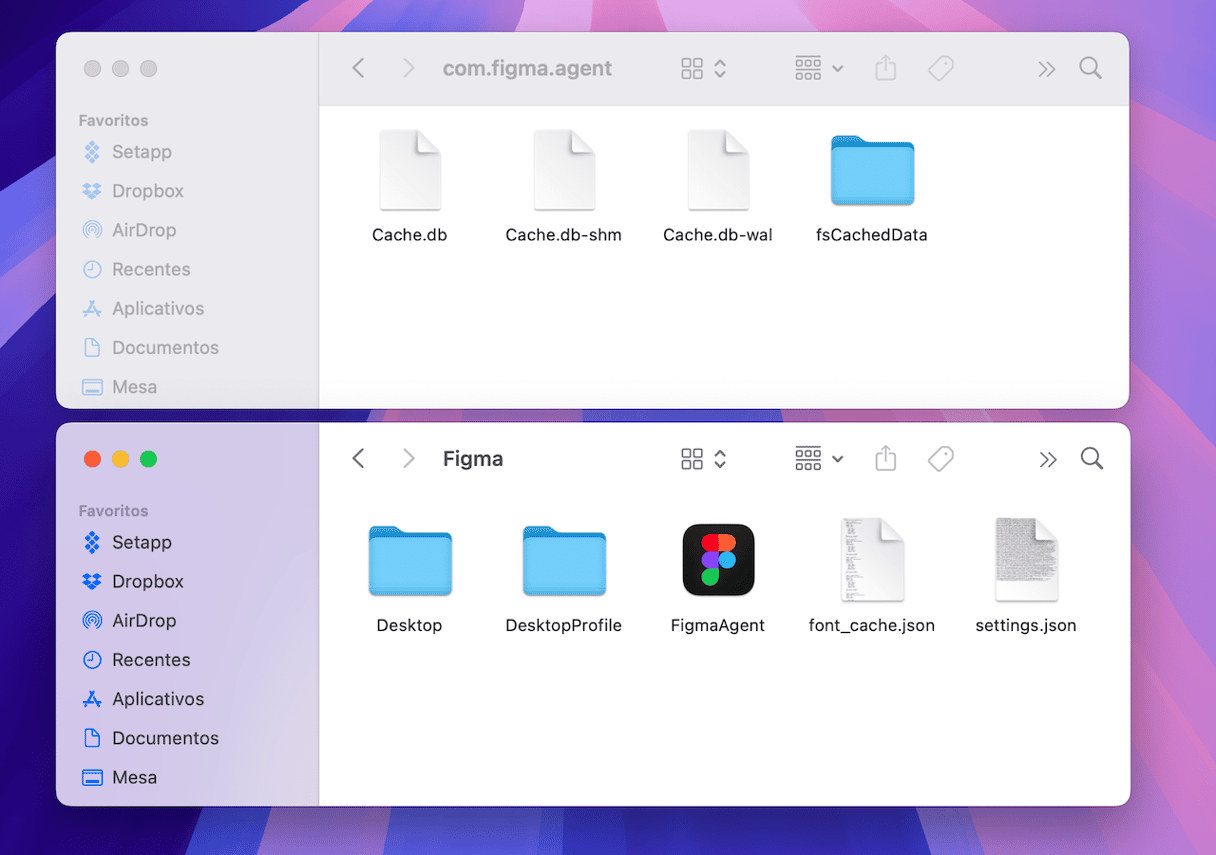The height and width of the screenshot is (855, 1216).
Task: Open Dropbox in the Figma window sidebar
Action: [147, 581]
